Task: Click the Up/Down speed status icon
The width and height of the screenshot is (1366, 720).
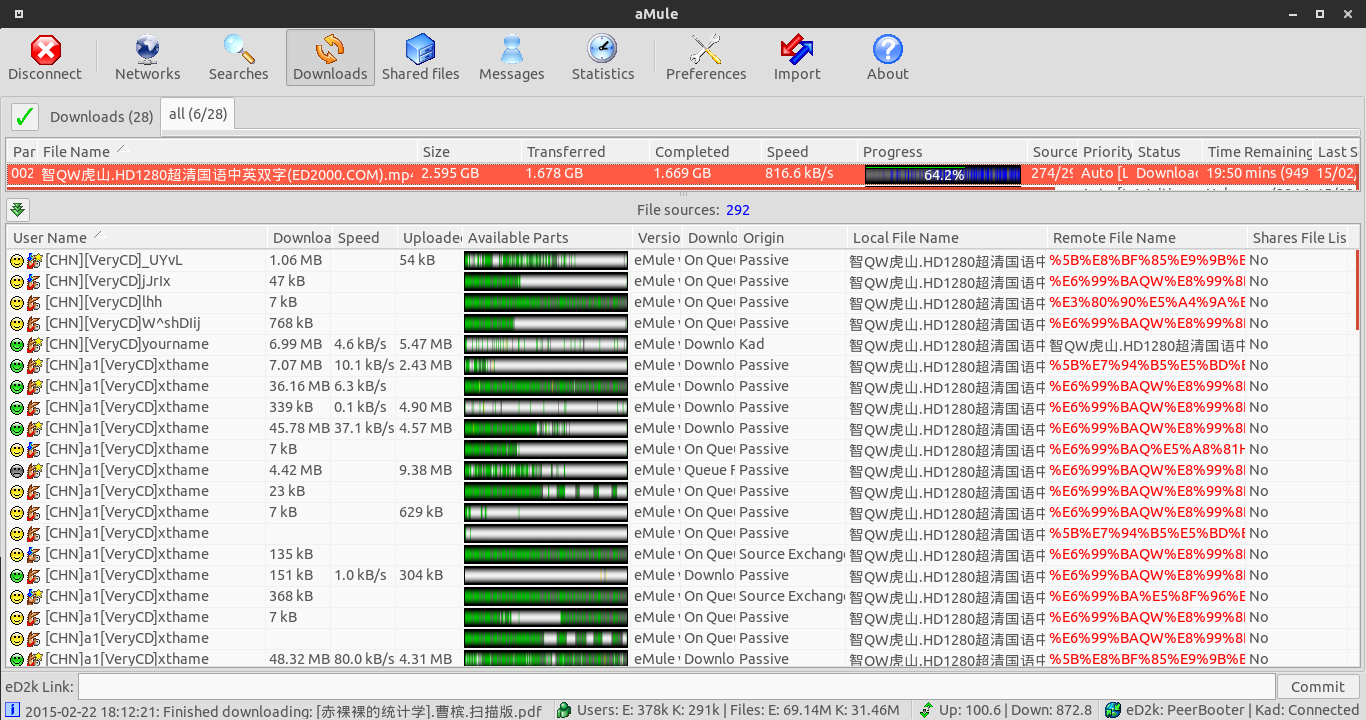Action: tap(926, 710)
